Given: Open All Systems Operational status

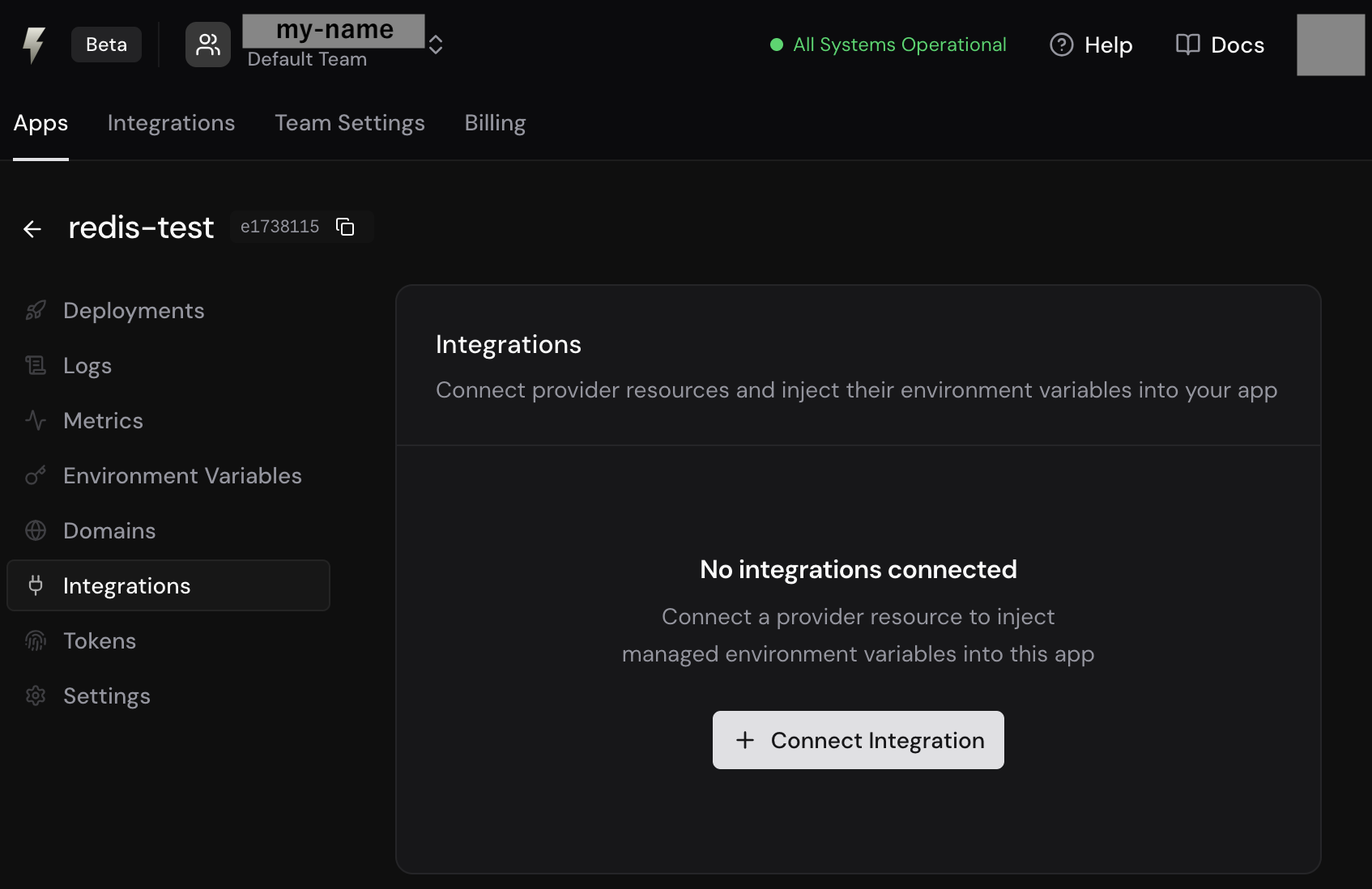Looking at the screenshot, I should [x=888, y=45].
